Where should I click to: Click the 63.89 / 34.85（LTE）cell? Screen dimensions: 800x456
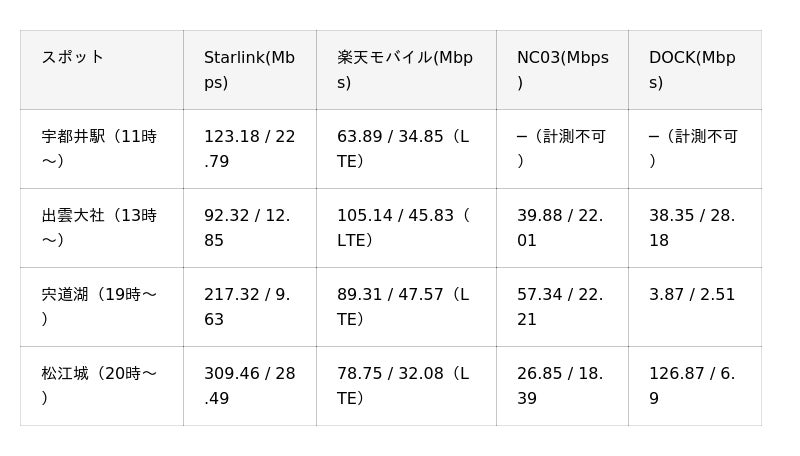(406, 149)
